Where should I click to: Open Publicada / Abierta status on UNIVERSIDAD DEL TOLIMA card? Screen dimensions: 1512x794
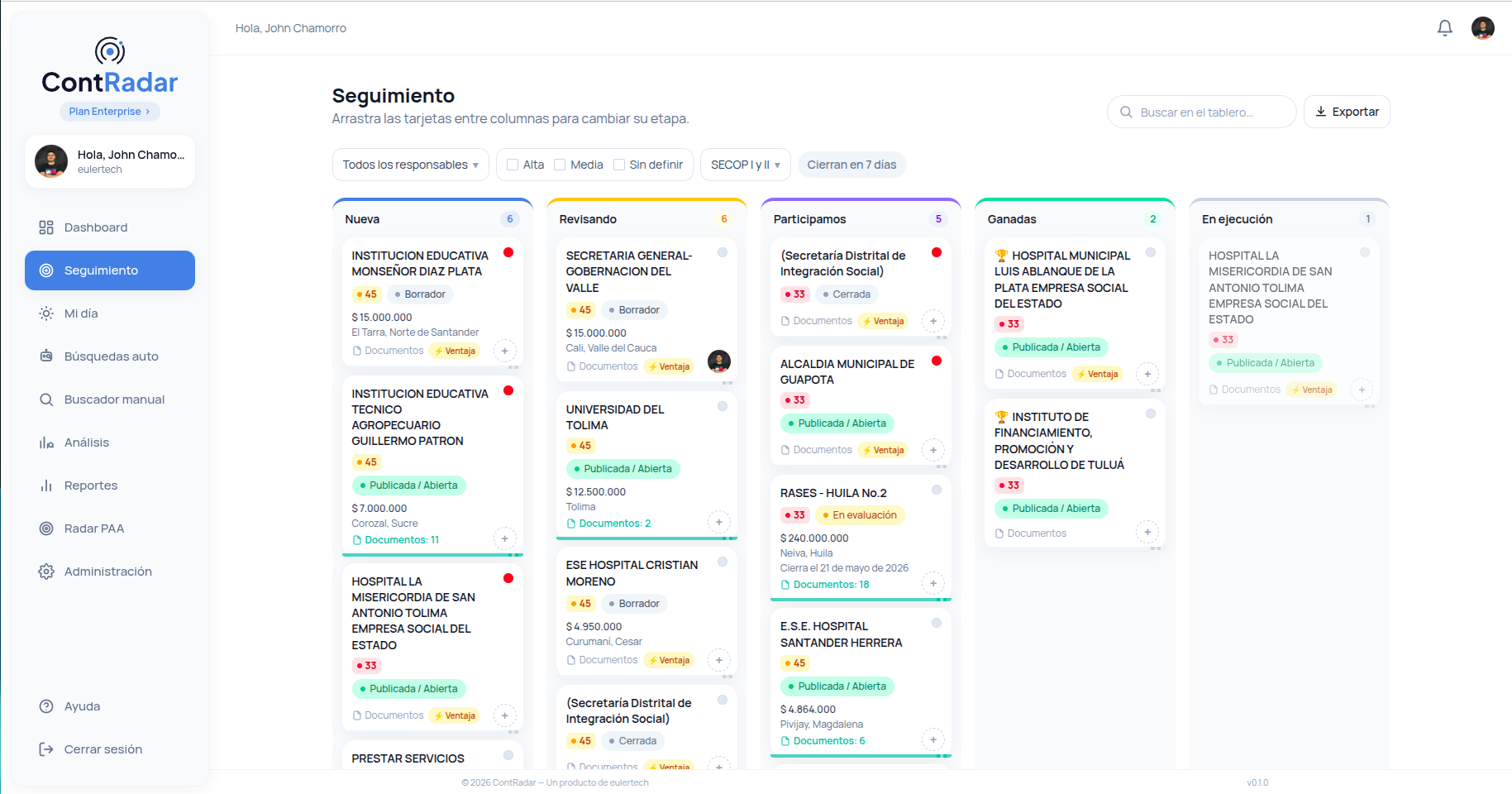point(623,469)
